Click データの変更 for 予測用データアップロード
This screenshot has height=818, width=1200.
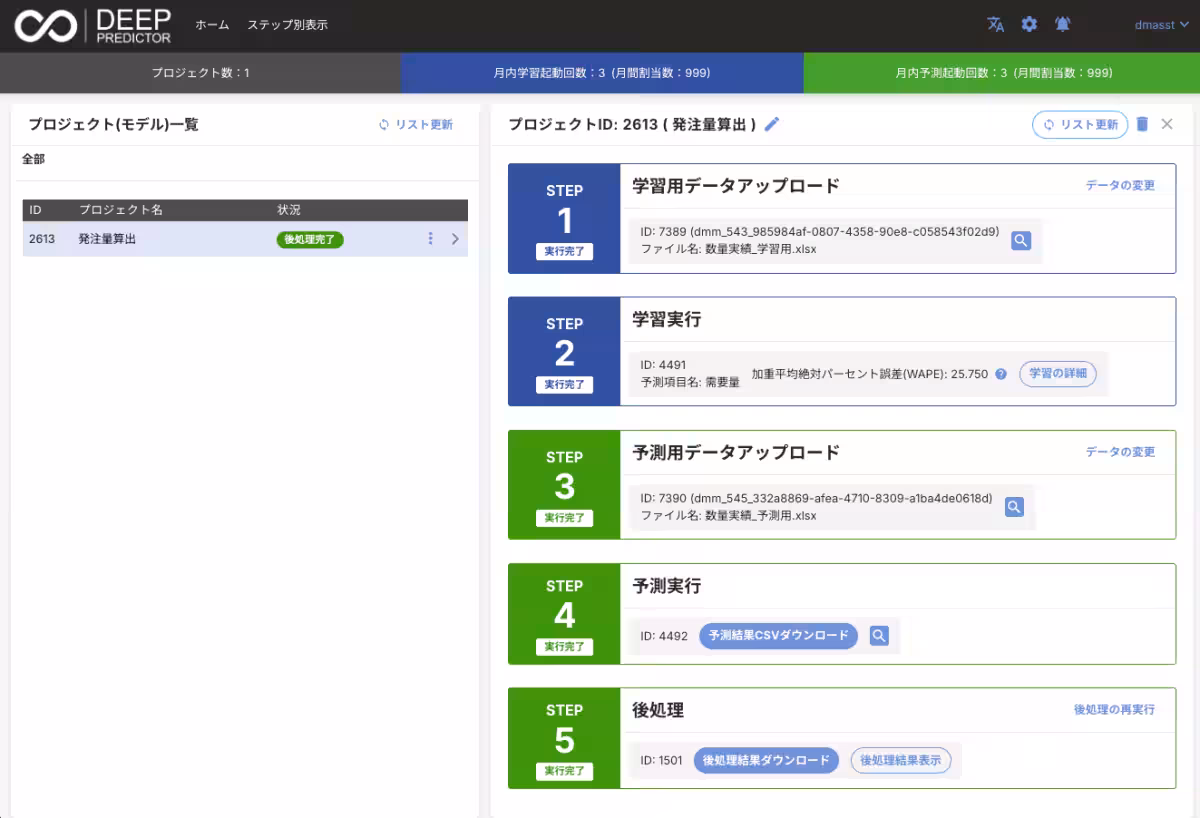[1120, 452]
